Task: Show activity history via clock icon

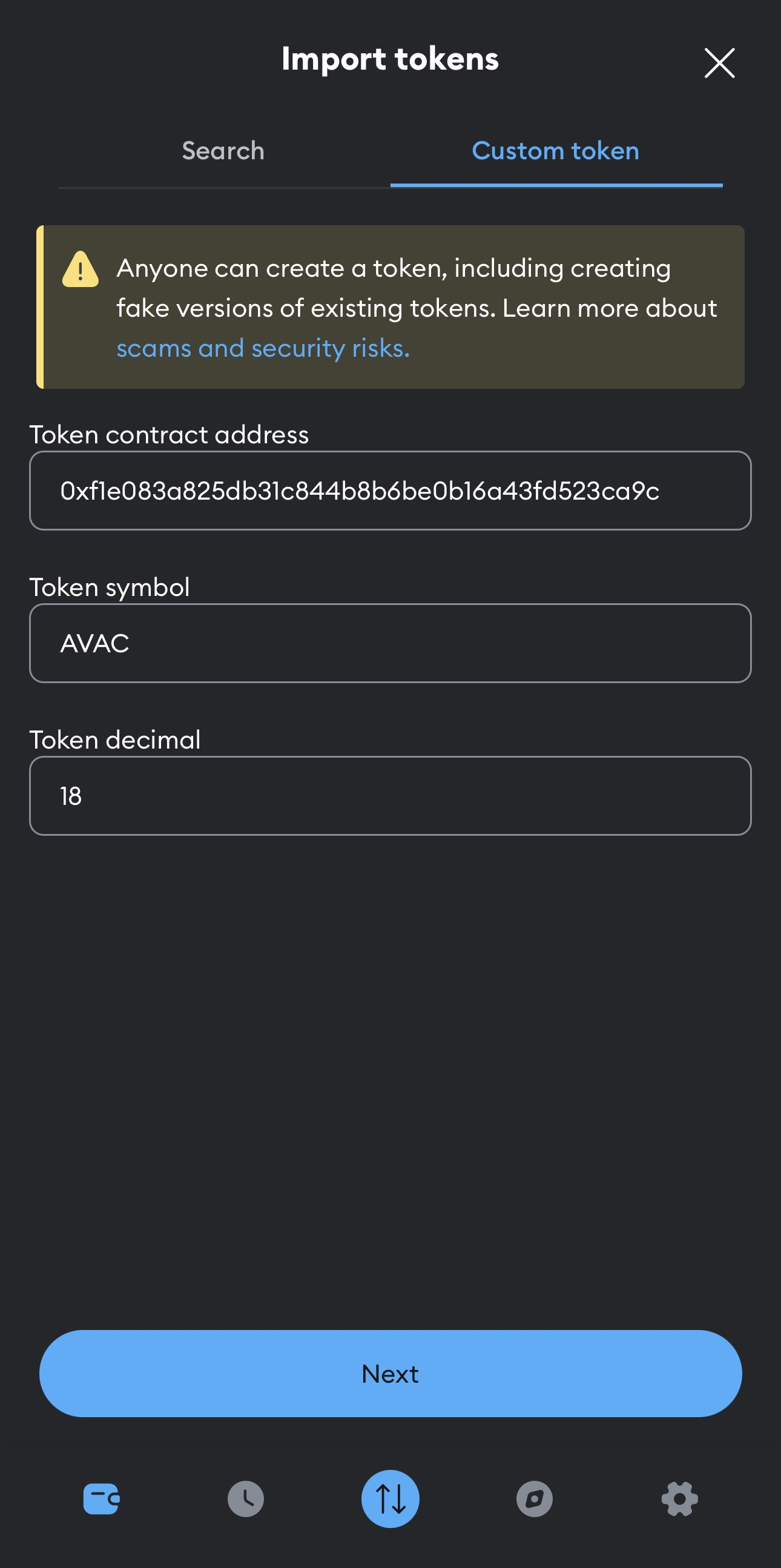Action: point(246,1498)
